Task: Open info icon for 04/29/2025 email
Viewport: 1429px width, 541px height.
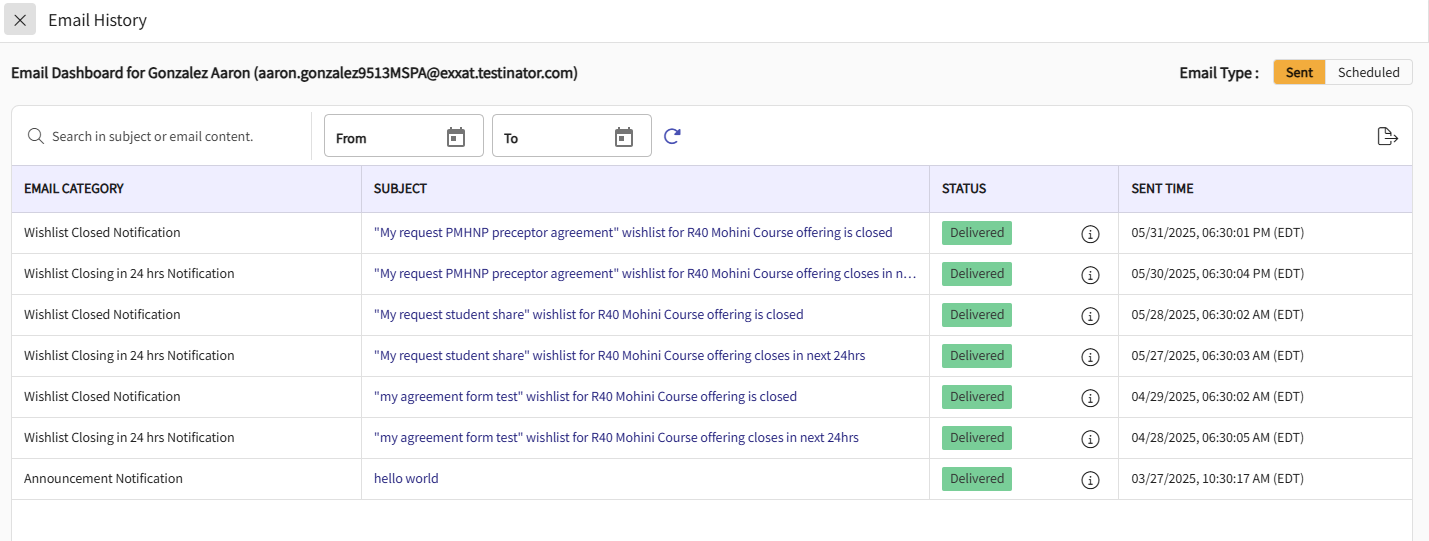Action: point(1090,398)
